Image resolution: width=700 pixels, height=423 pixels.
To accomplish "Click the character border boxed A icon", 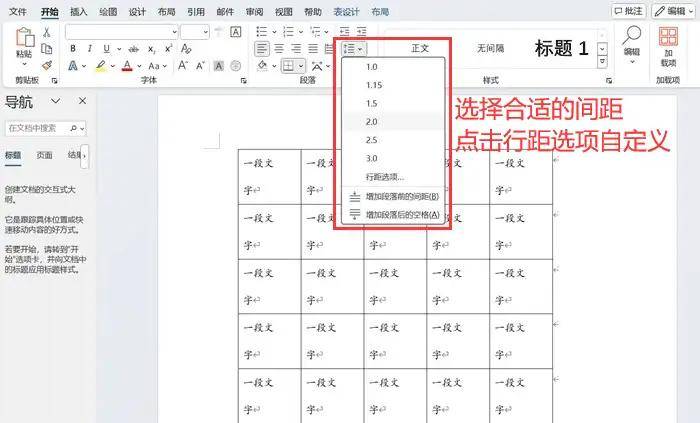I will click(x=235, y=32).
